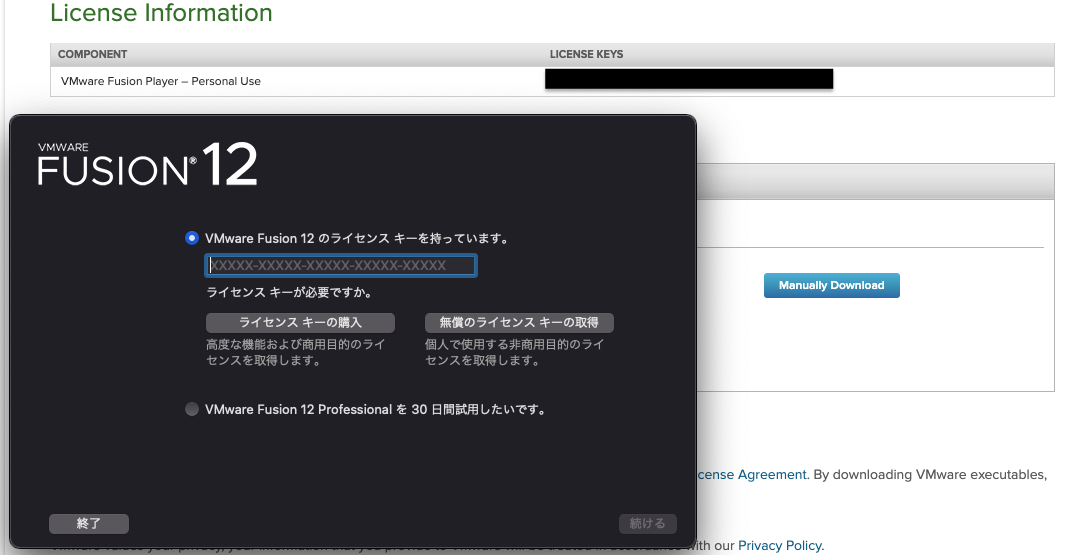
Task: Select the 'have a license key' radio option
Action: pos(192,238)
